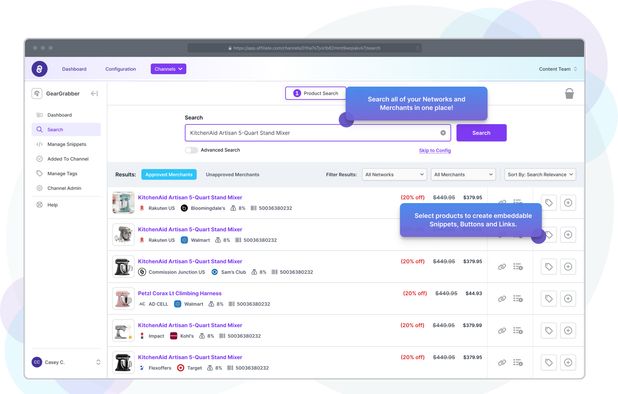
Task: Expand the All Merchants filter
Action: pos(464,175)
